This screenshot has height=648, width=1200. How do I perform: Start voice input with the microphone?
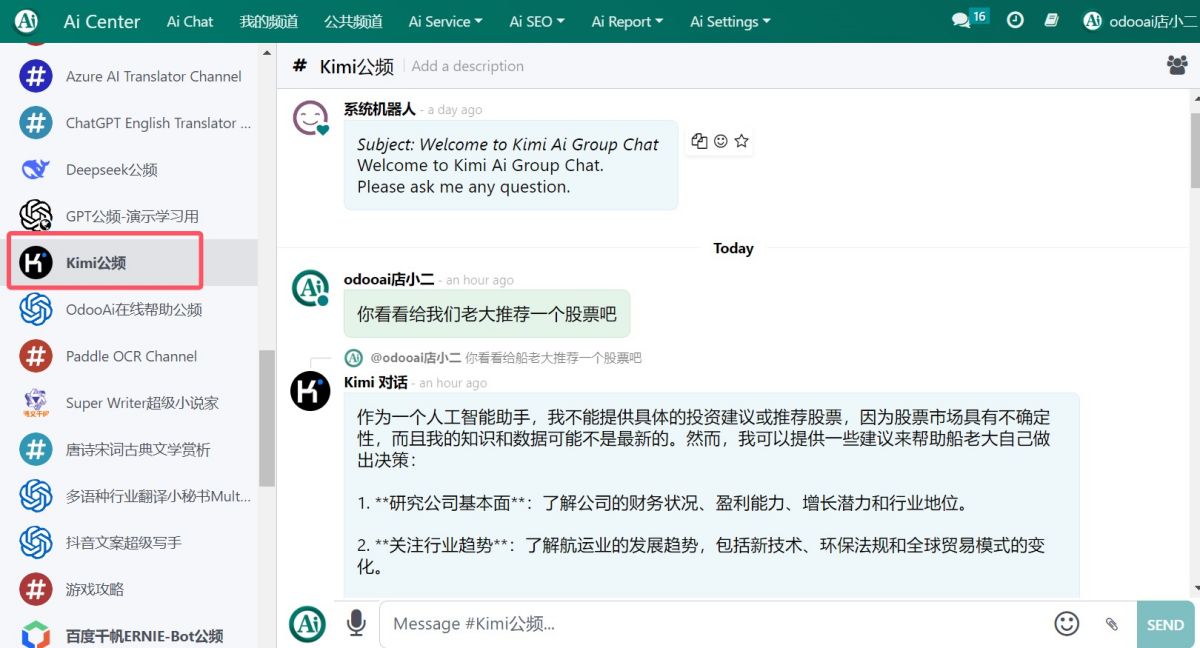(356, 623)
